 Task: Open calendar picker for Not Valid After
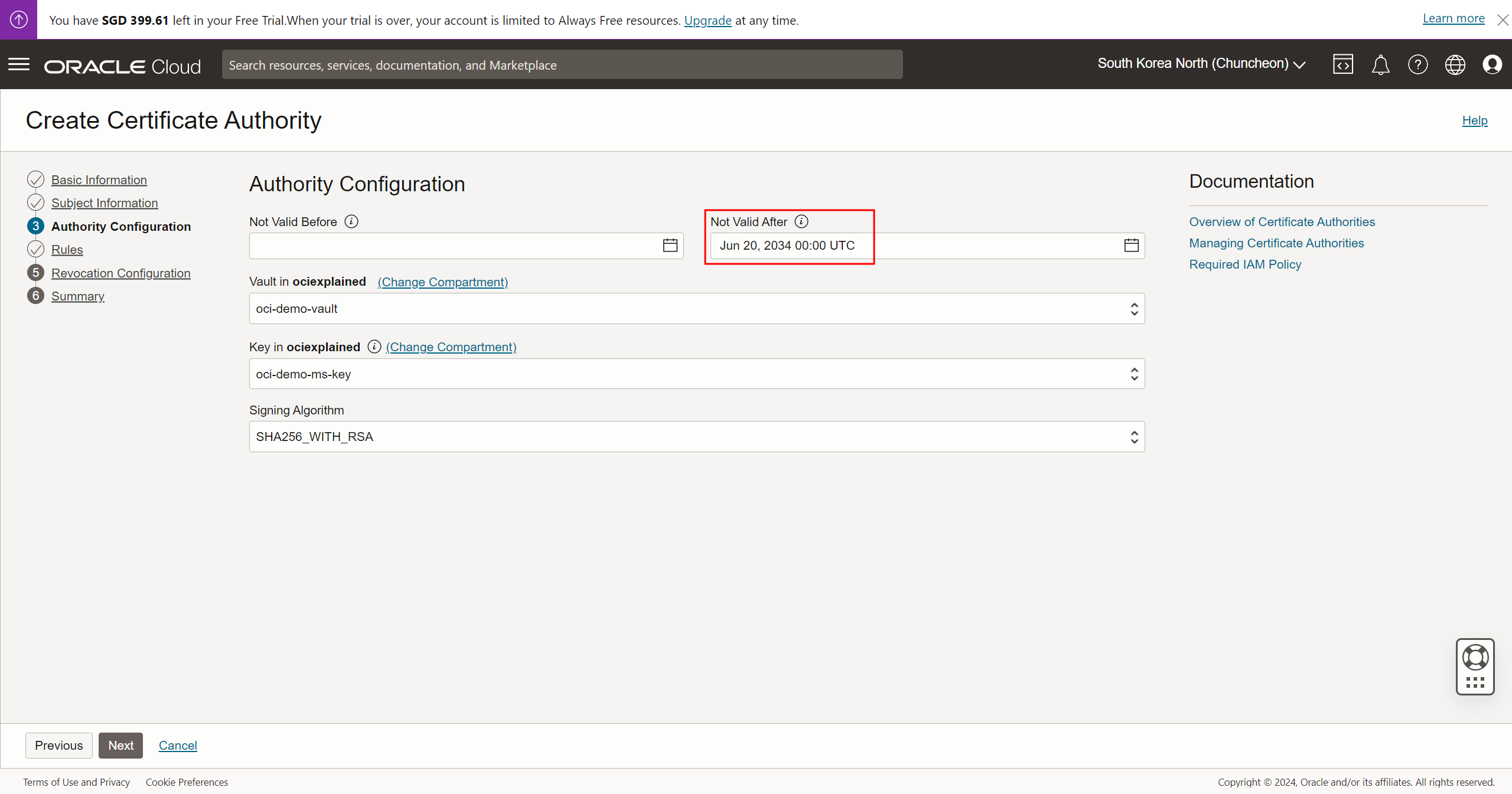[x=1131, y=246]
